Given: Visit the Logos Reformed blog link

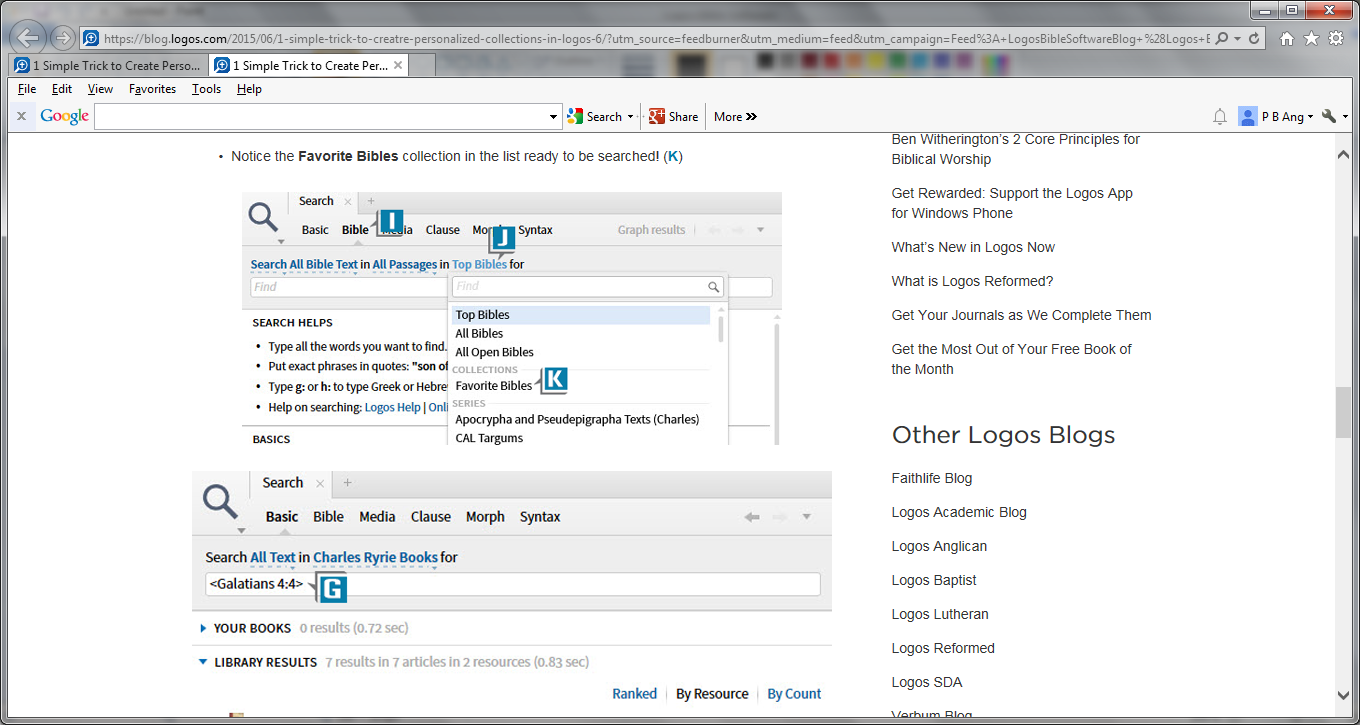Looking at the screenshot, I should (x=943, y=648).
